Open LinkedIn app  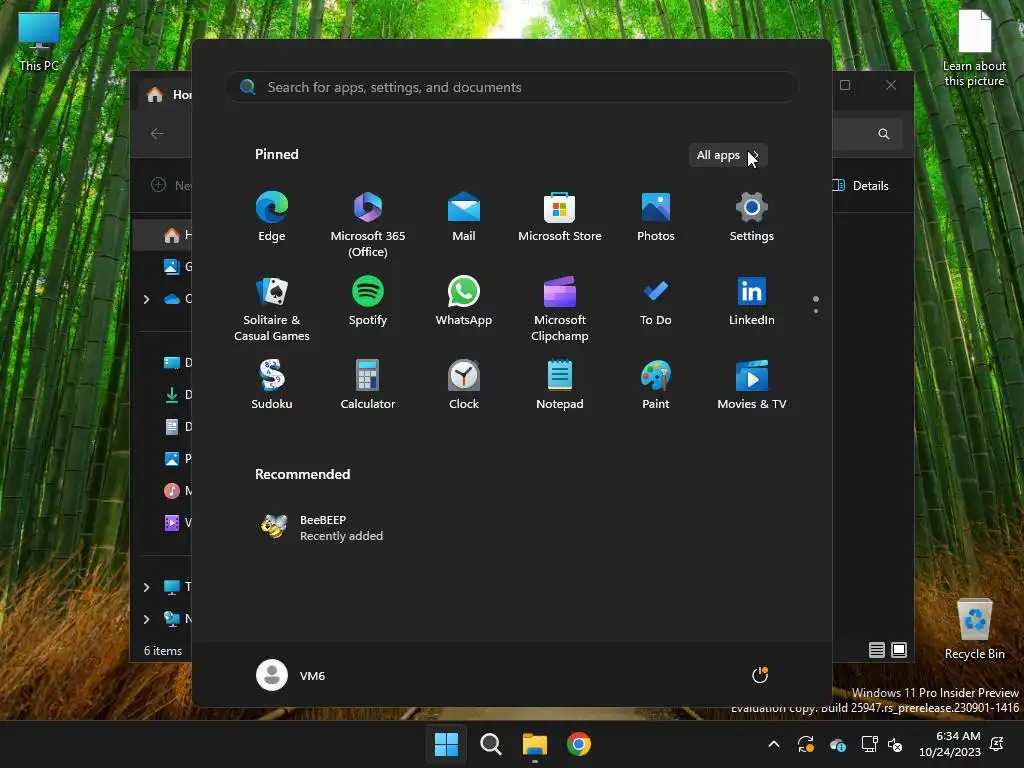tap(752, 301)
